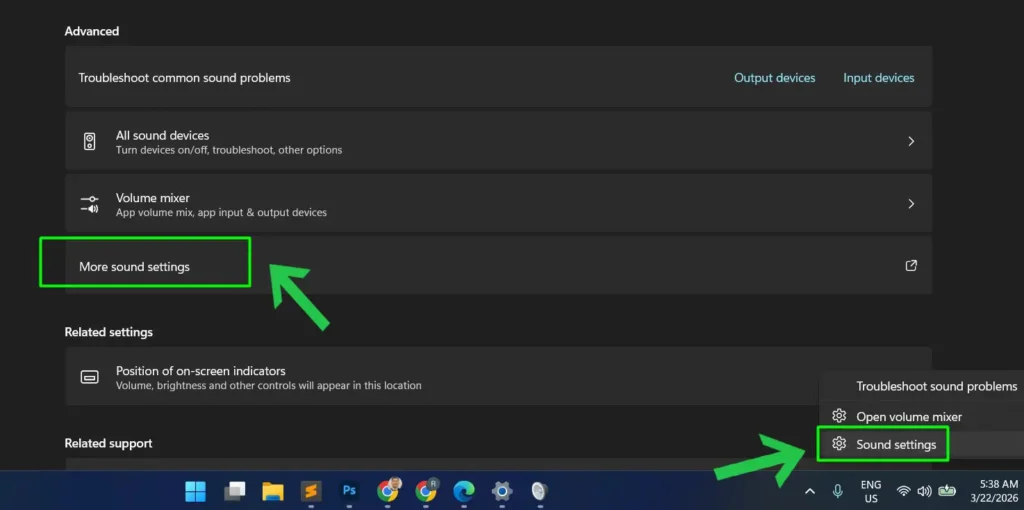Choose Open volume mixer from the context menu
The width and height of the screenshot is (1024, 510).
point(909,417)
